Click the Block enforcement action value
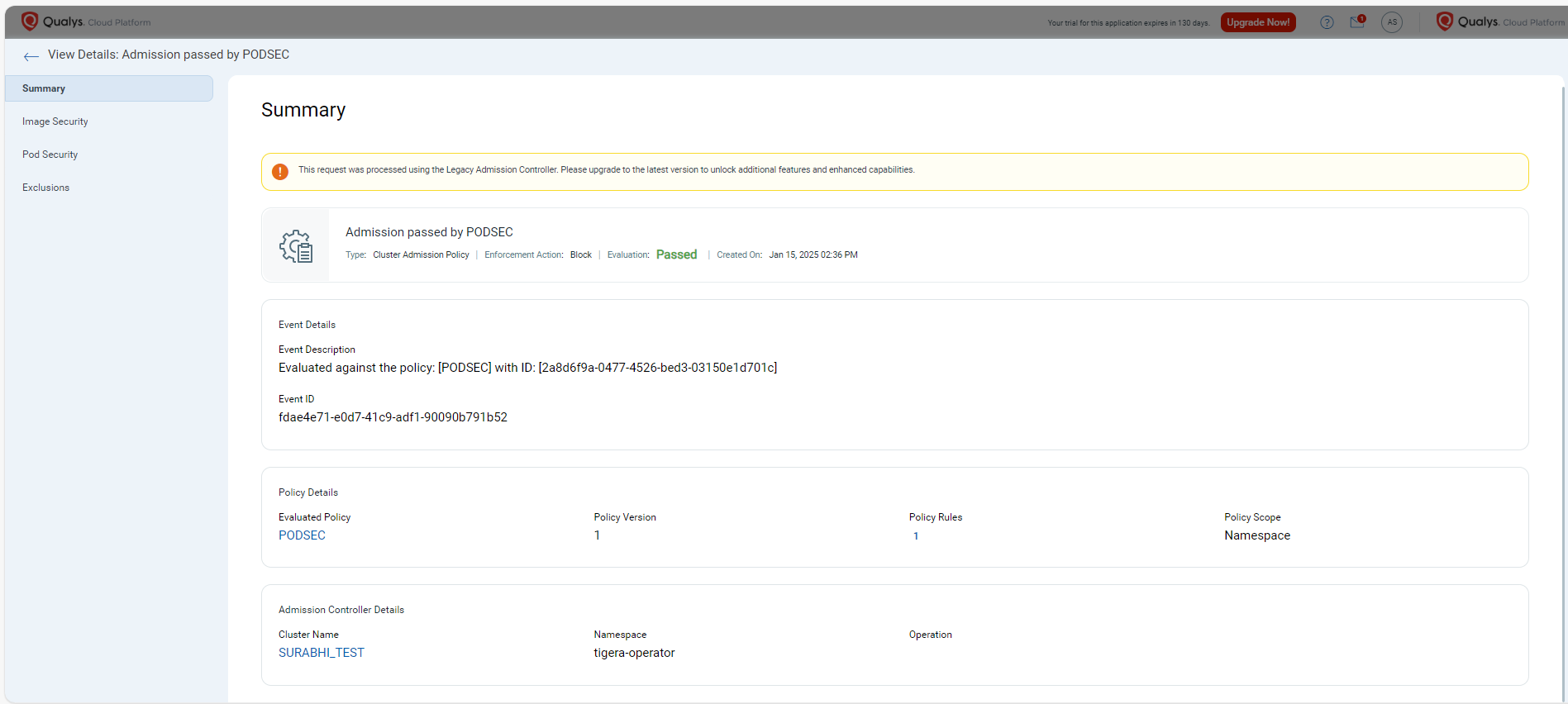Screen dimensions: 1568x704 pos(581,254)
